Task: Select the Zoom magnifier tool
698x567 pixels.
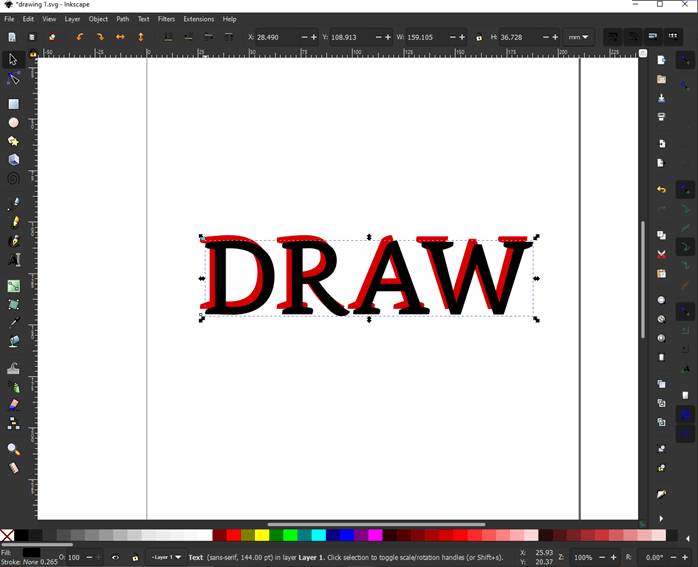Action: tap(13, 449)
